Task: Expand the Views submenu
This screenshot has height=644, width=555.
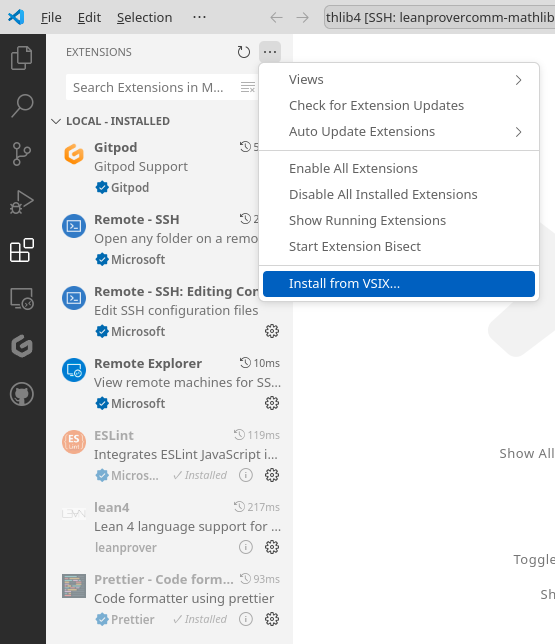Action: click(399, 80)
